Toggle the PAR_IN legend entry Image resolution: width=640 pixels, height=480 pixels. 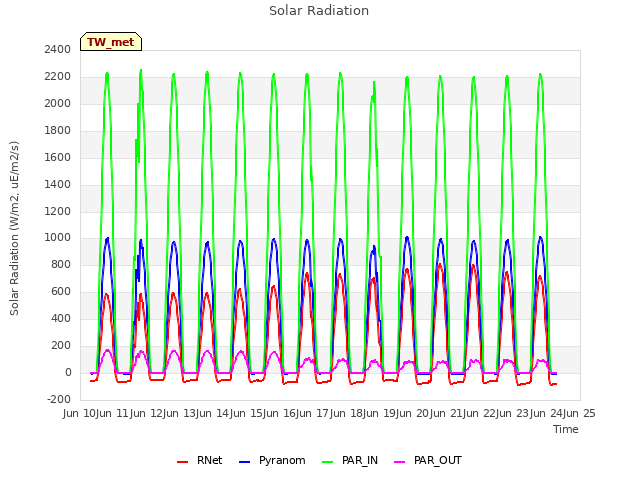(350, 460)
